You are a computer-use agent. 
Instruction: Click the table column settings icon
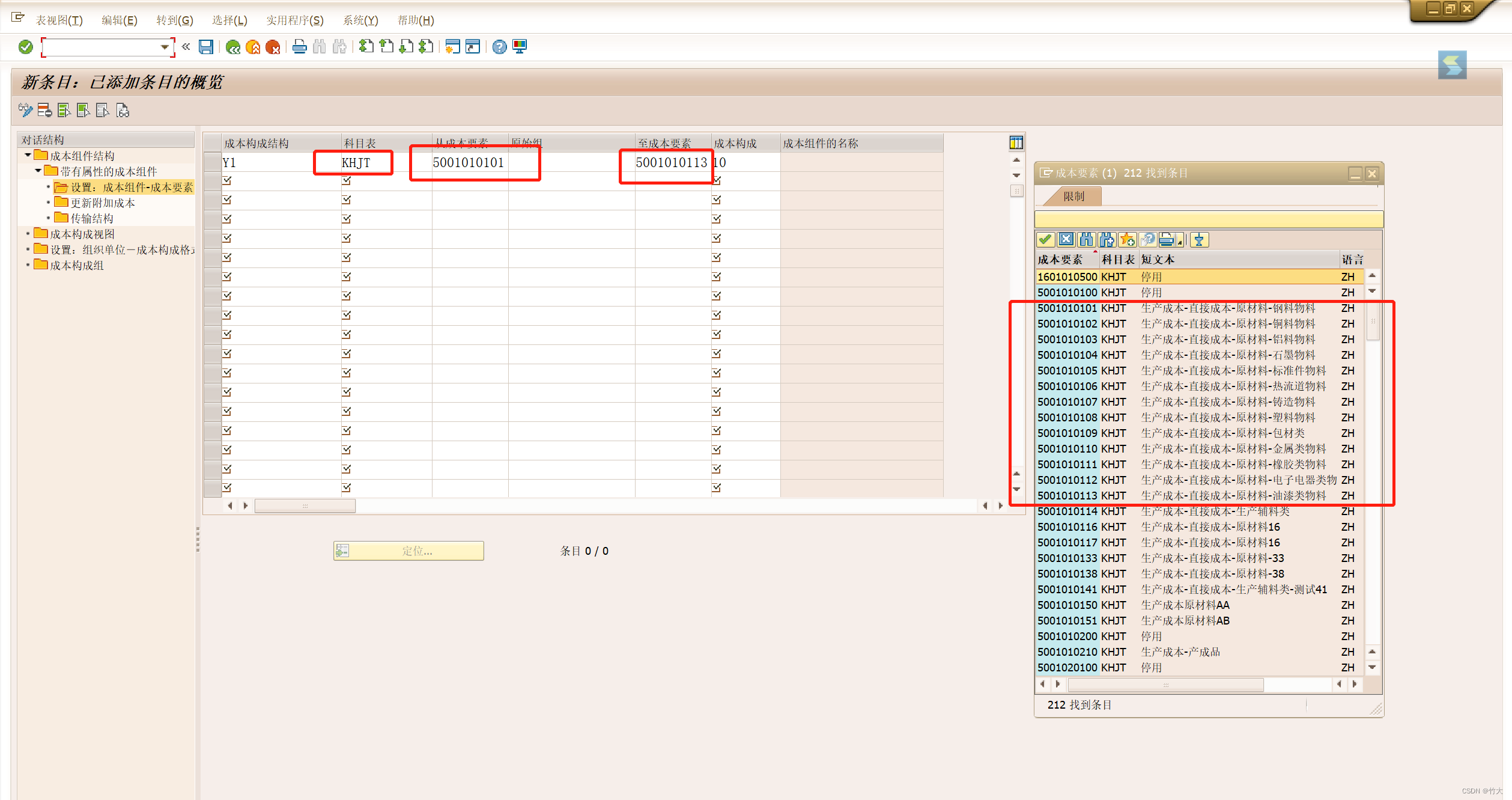coord(1016,142)
